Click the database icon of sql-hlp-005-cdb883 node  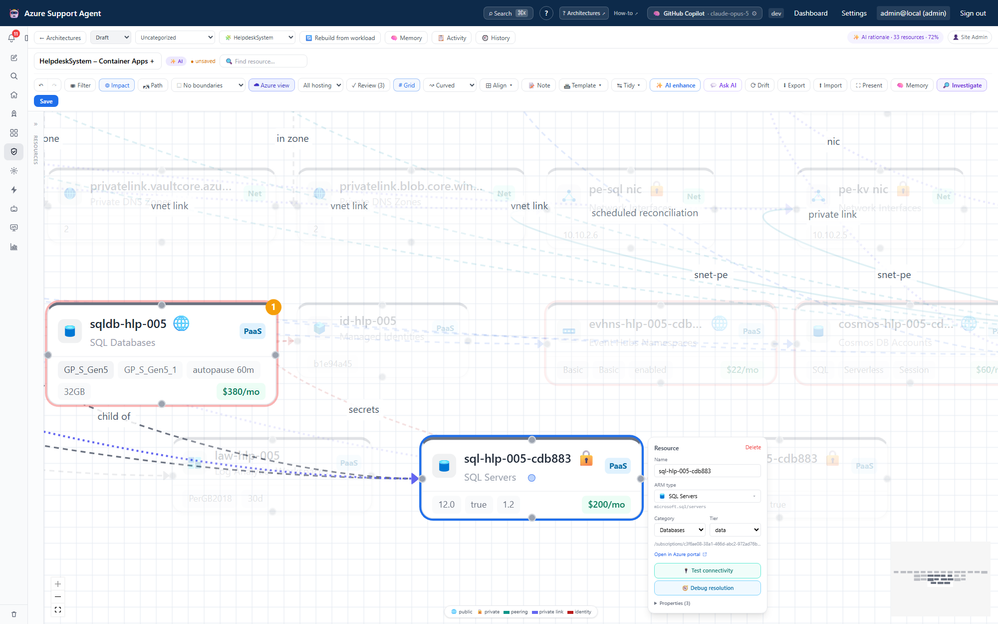tap(444, 466)
